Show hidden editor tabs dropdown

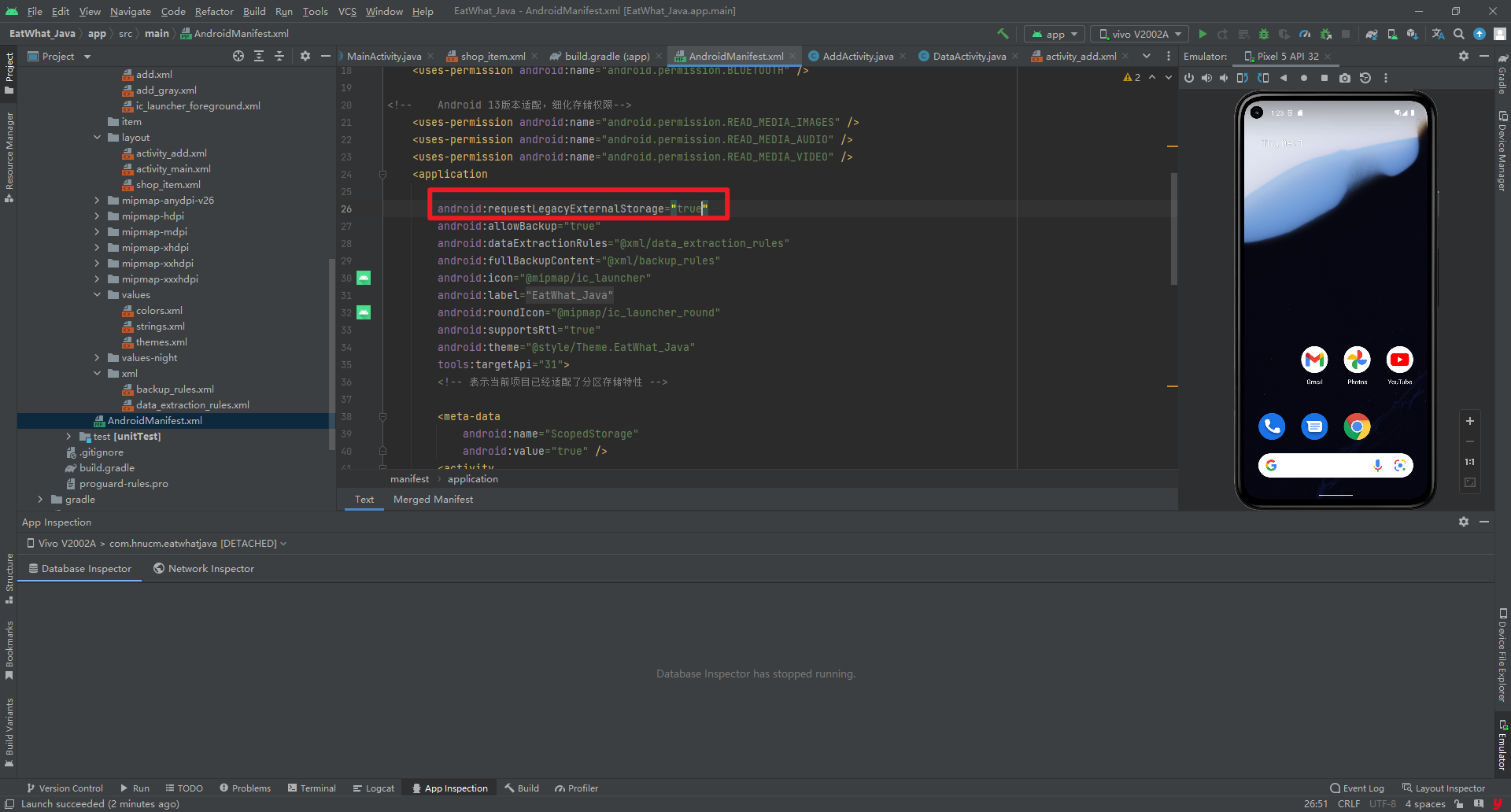pyautogui.click(x=1147, y=56)
